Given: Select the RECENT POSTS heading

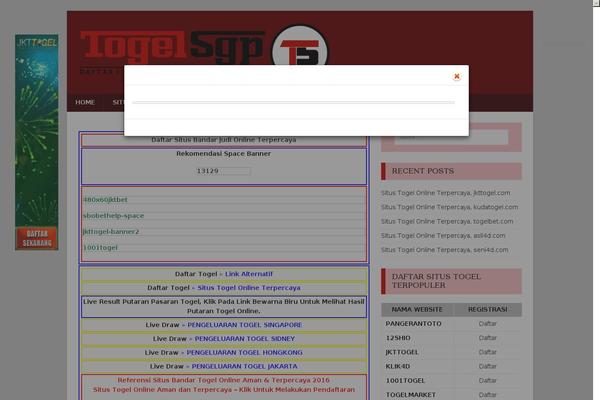Looking at the screenshot, I should [x=423, y=171].
